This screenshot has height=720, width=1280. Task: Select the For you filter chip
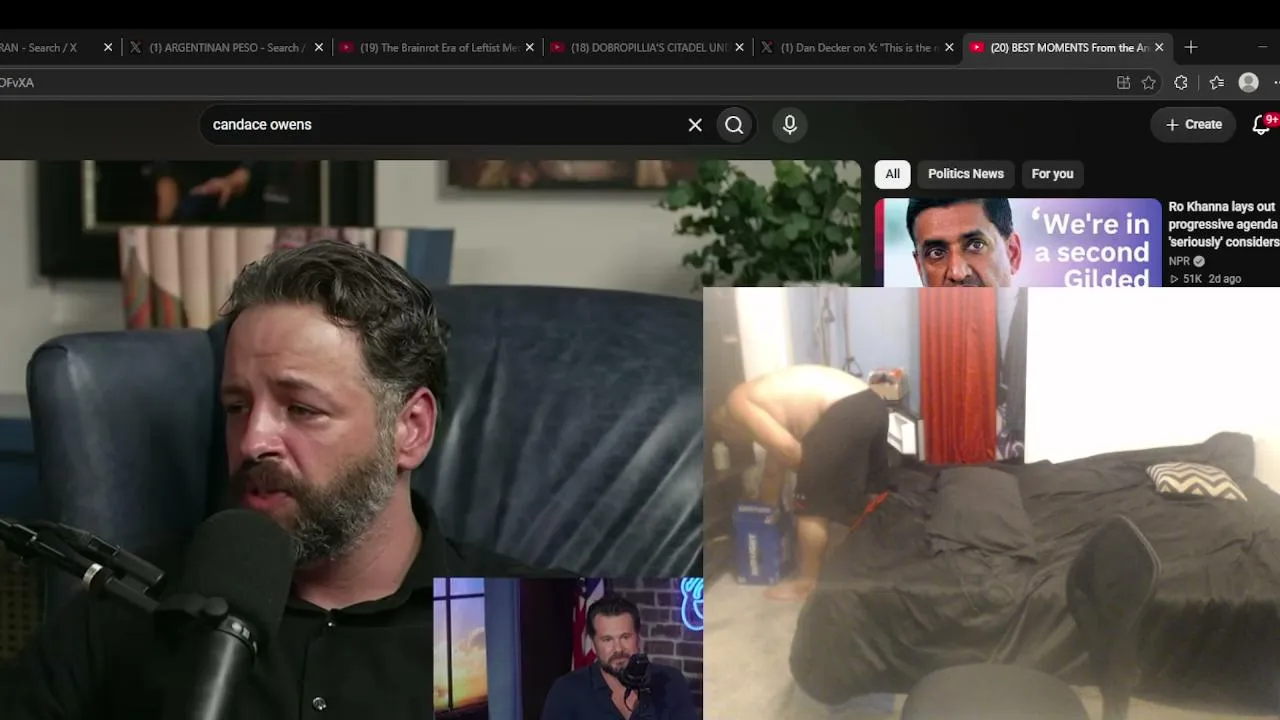pos(1052,174)
